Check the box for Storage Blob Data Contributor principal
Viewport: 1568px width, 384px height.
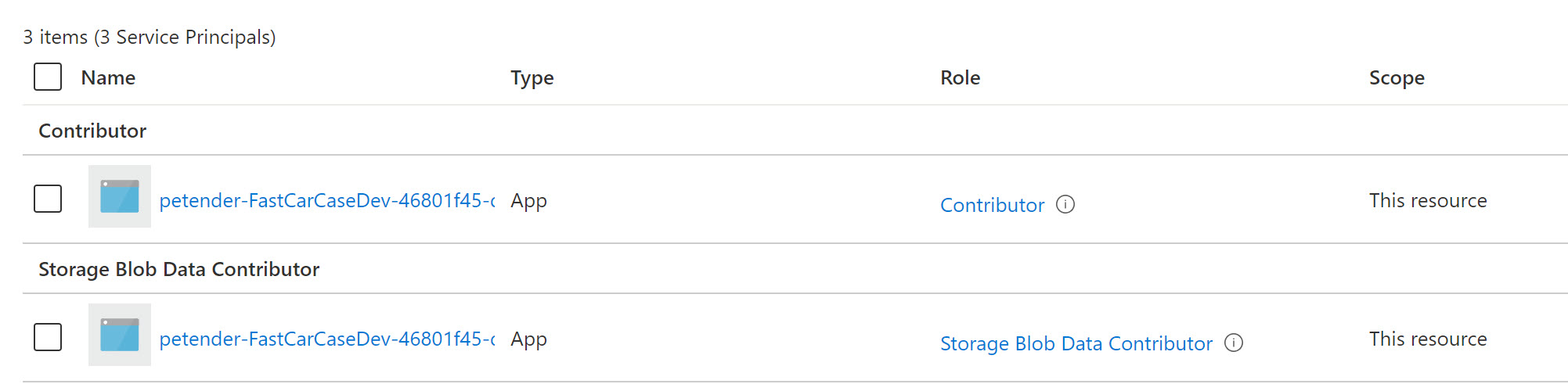(x=48, y=337)
